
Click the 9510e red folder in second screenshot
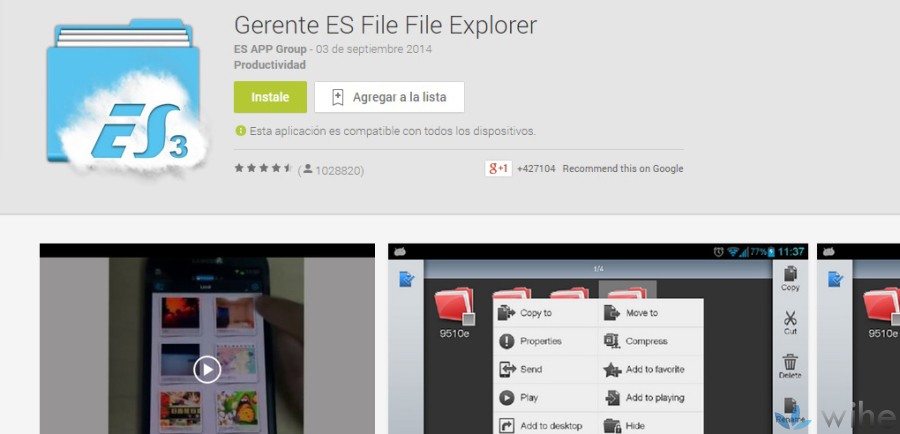coord(454,306)
